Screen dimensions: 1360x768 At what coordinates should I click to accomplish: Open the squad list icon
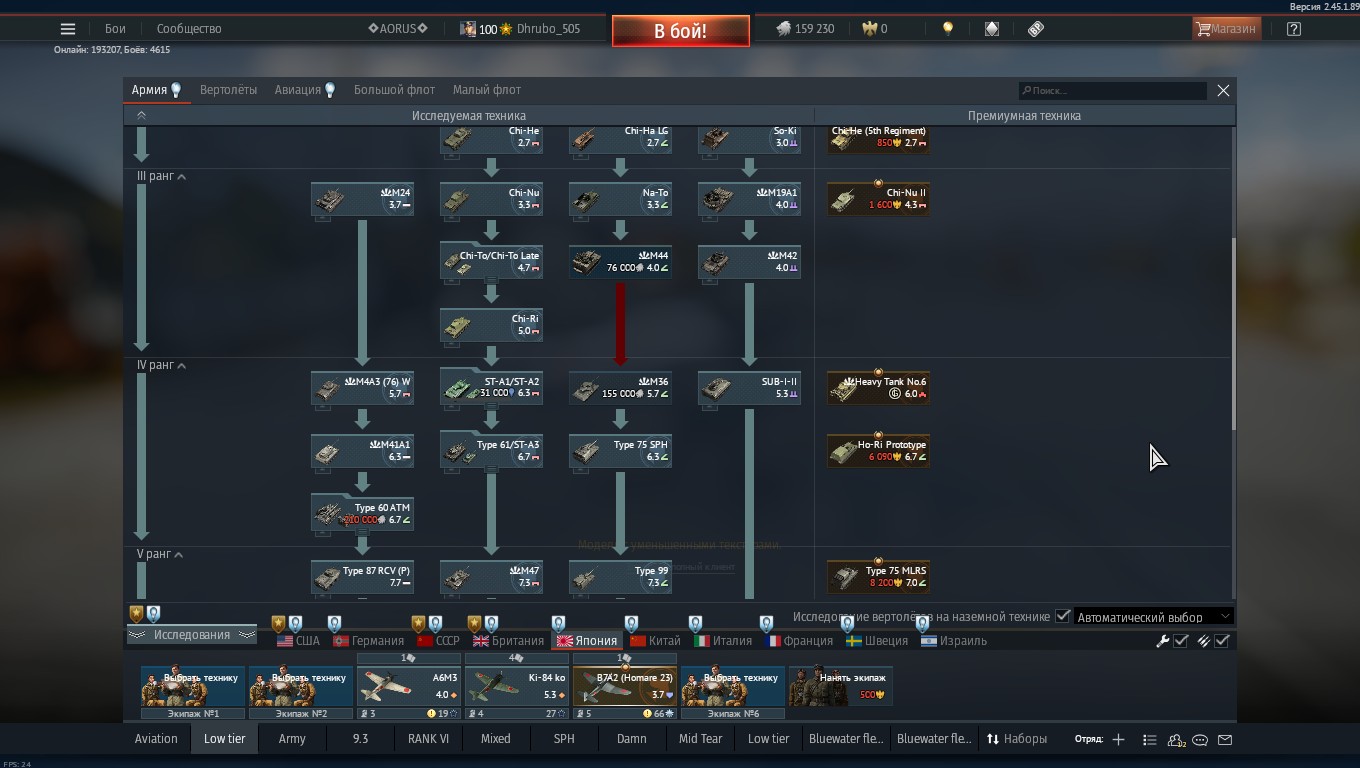pyautogui.click(x=1150, y=740)
